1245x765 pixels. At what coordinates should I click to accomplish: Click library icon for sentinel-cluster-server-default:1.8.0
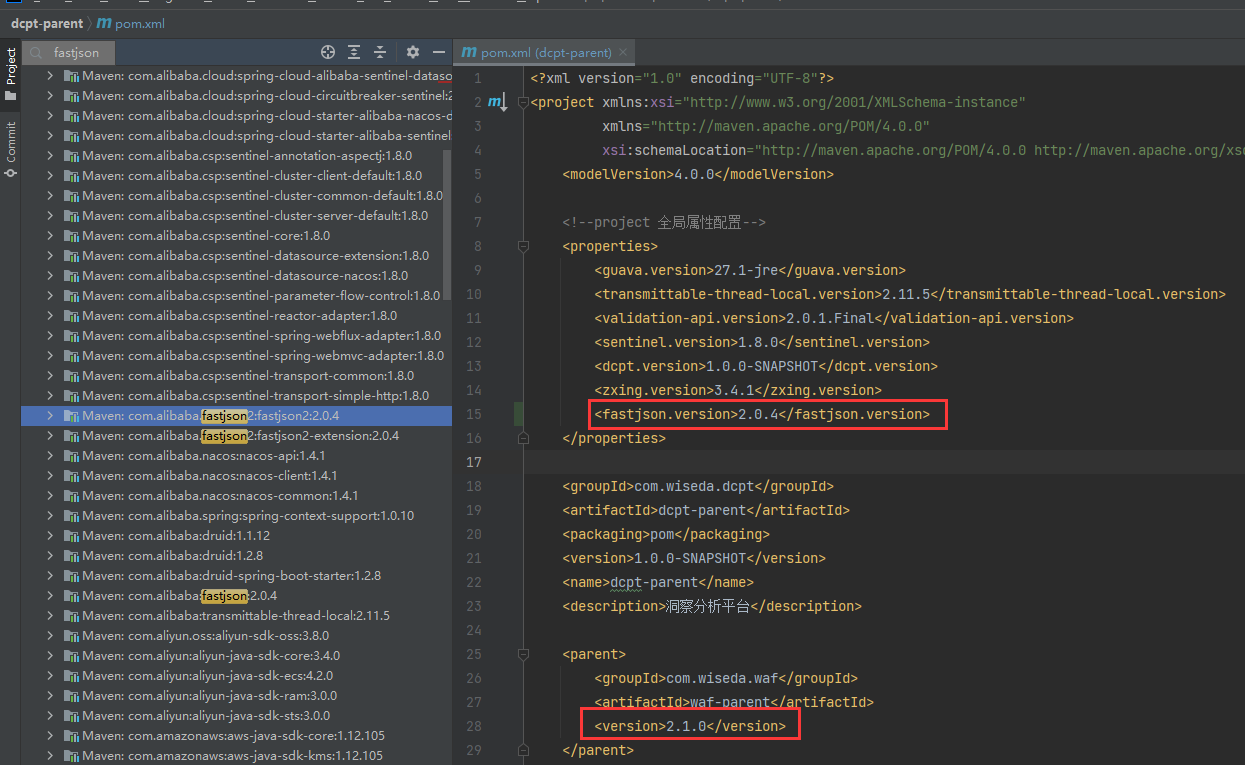[71, 216]
